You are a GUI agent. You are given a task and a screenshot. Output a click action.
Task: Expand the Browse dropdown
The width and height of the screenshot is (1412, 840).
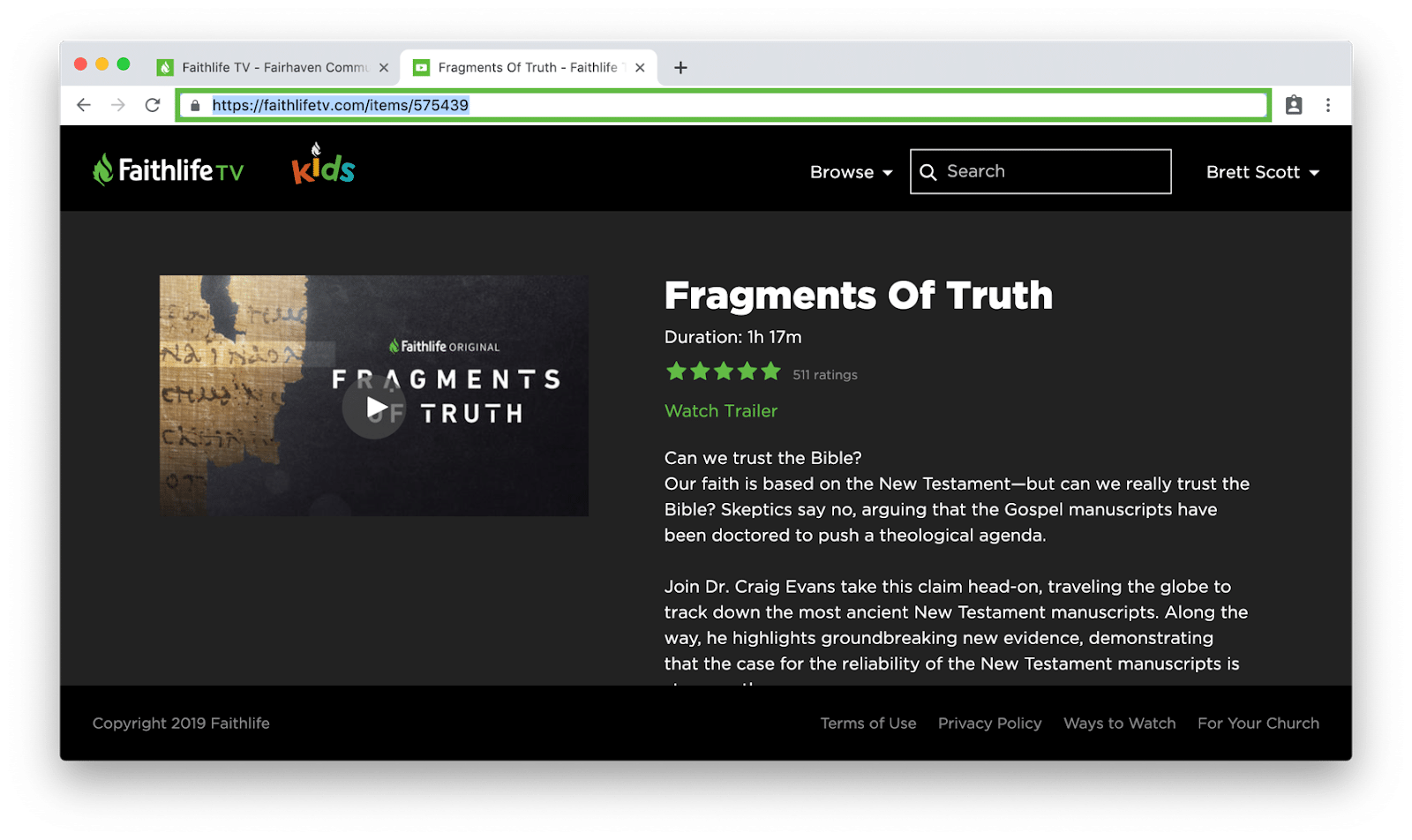pyautogui.click(x=851, y=172)
